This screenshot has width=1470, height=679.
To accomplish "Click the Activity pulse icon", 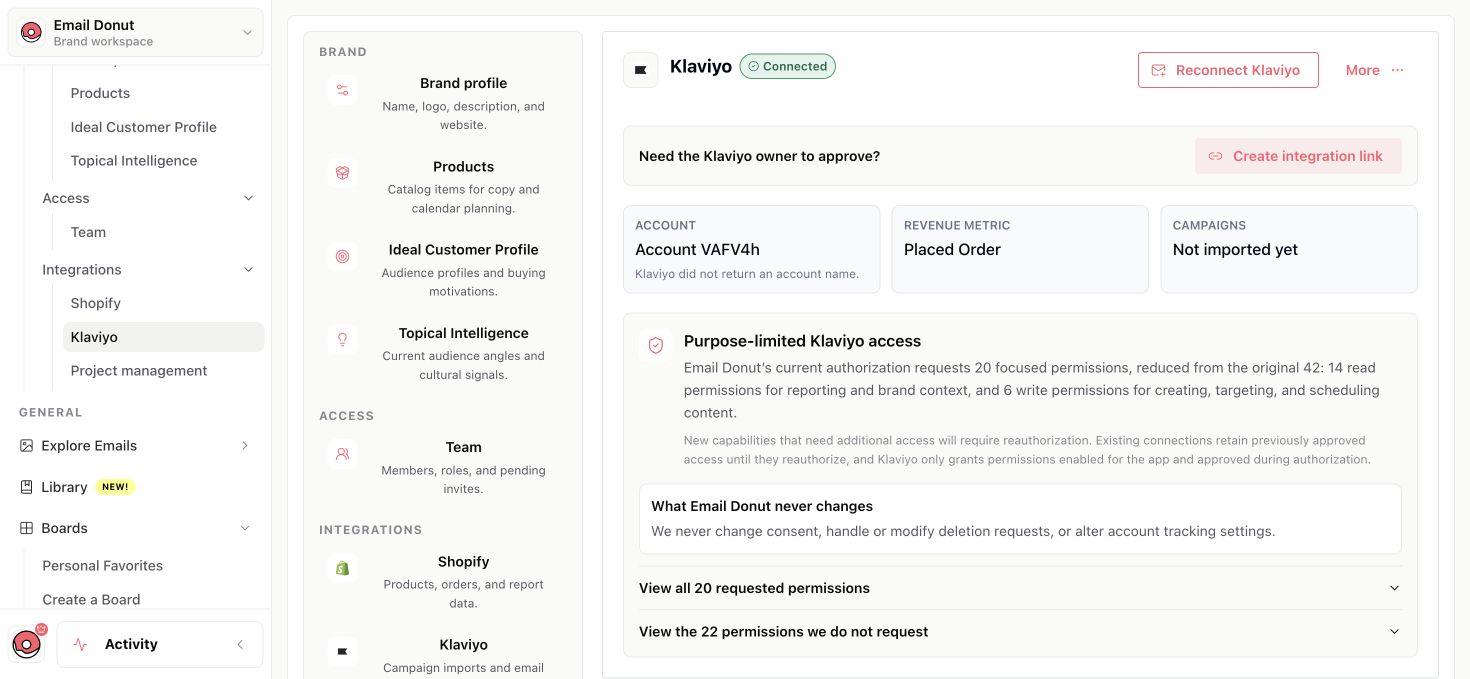I will [80, 645].
